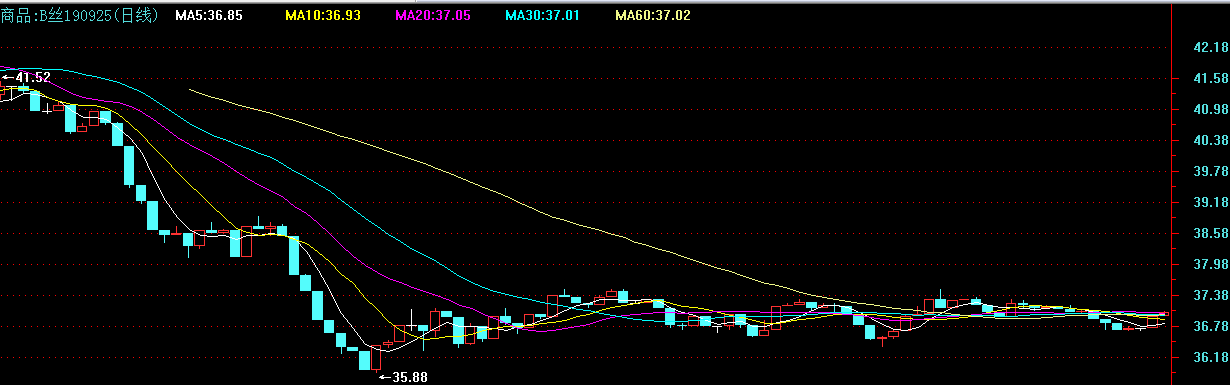Click the 41.52 high price marker

click(x=26, y=77)
